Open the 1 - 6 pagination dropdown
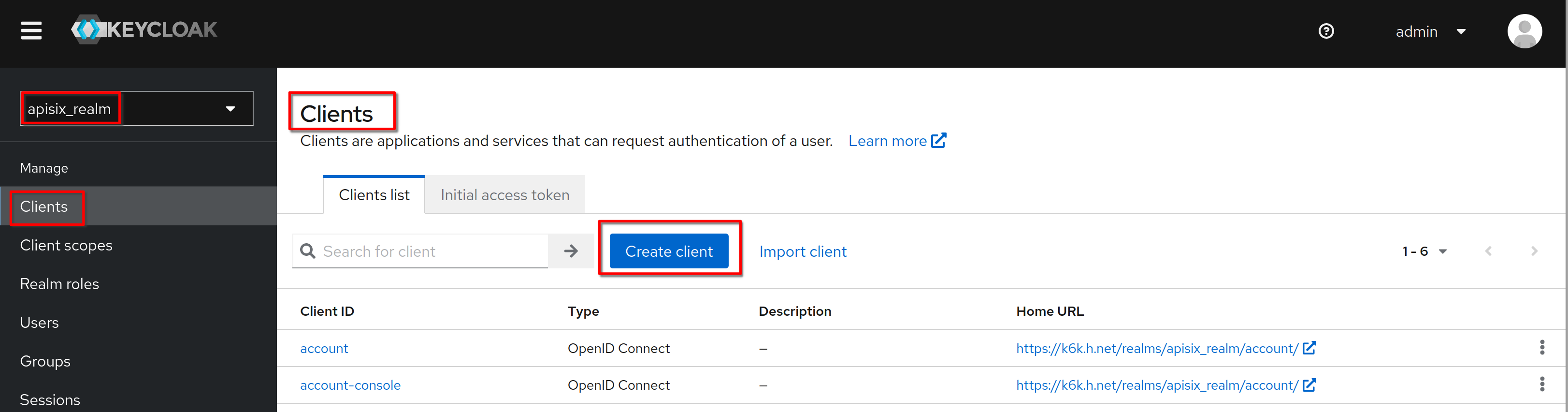This screenshot has height=412, width=1568. (x=1424, y=251)
